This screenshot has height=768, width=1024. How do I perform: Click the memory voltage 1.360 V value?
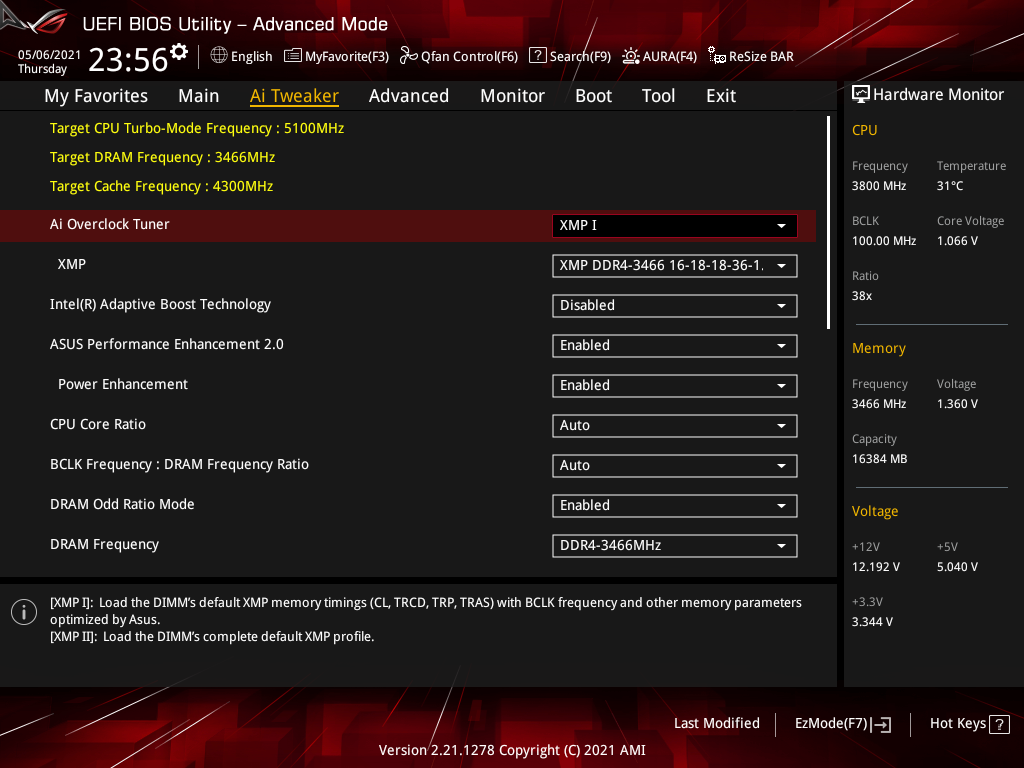[957, 404]
